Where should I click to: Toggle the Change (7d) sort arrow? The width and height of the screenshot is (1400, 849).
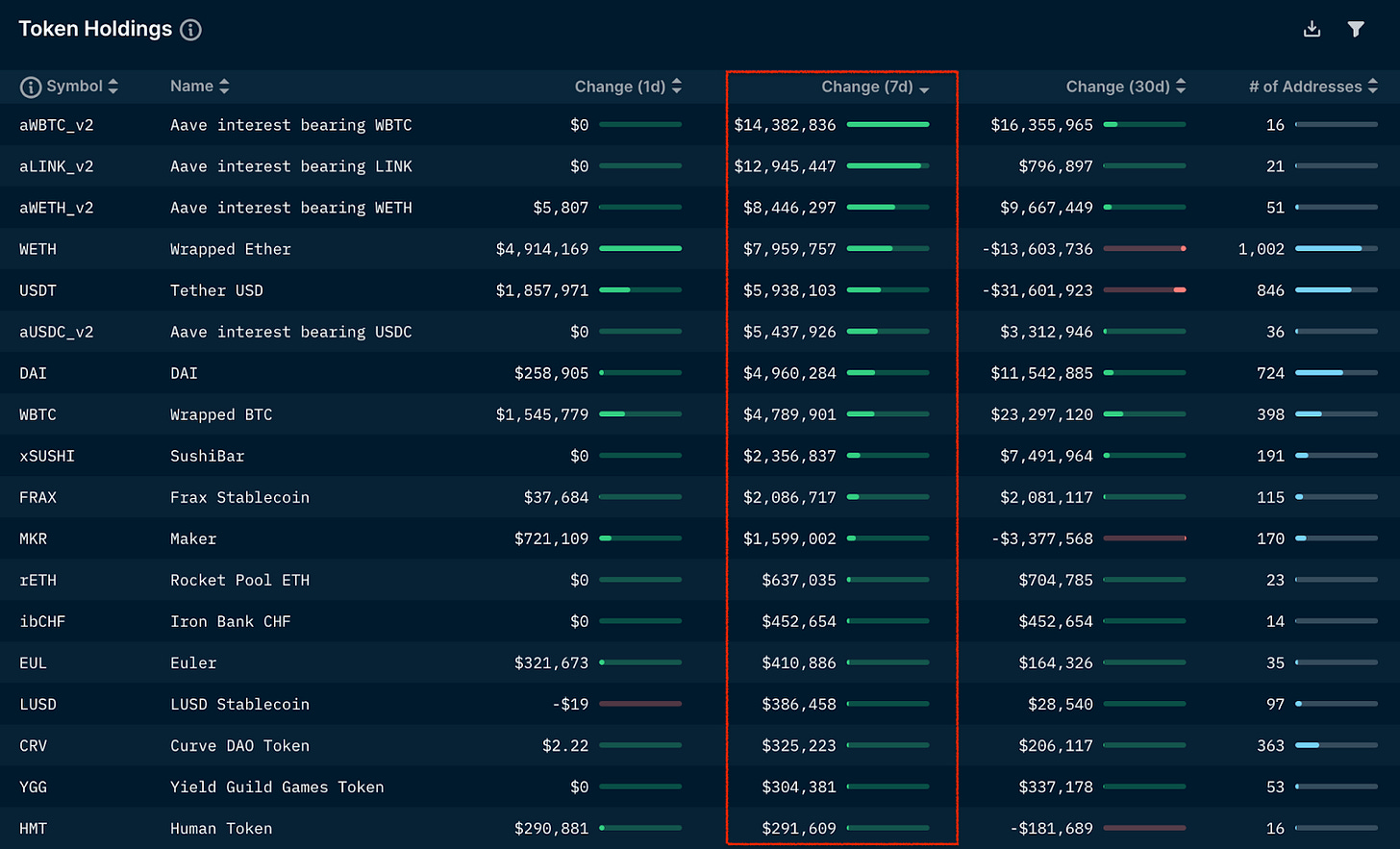click(924, 89)
